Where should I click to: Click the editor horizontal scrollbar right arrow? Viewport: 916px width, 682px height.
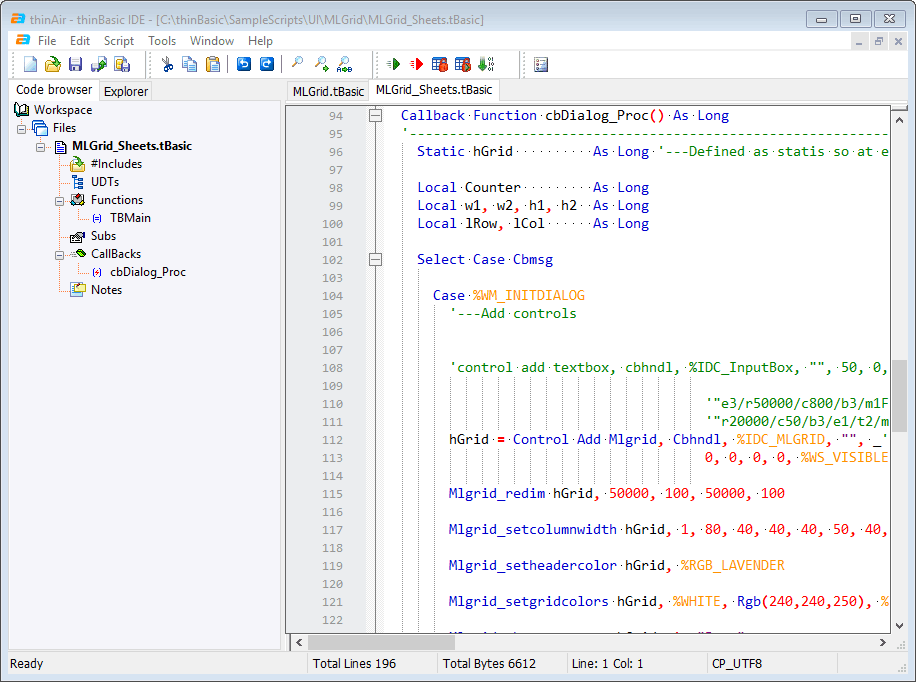pyautogui.click(x=883, y=642)
